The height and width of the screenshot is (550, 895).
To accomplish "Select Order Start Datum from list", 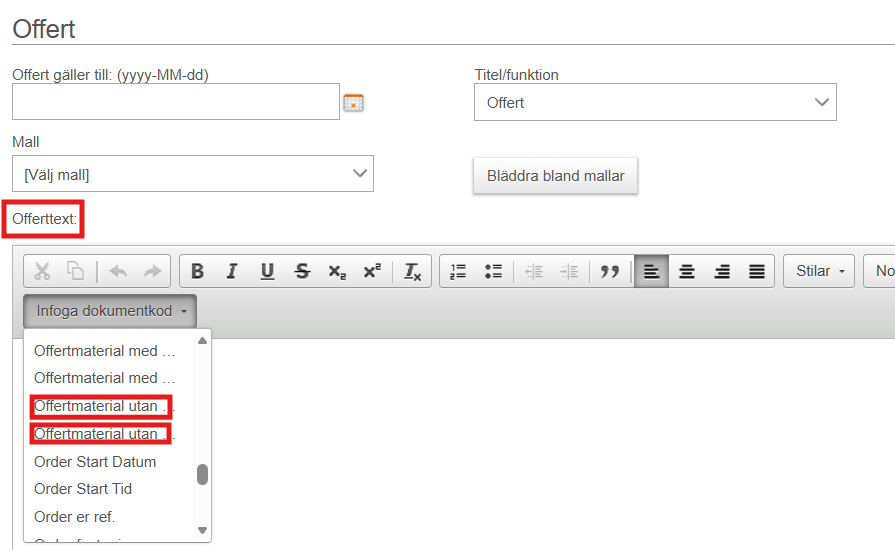I will [95, 462].
